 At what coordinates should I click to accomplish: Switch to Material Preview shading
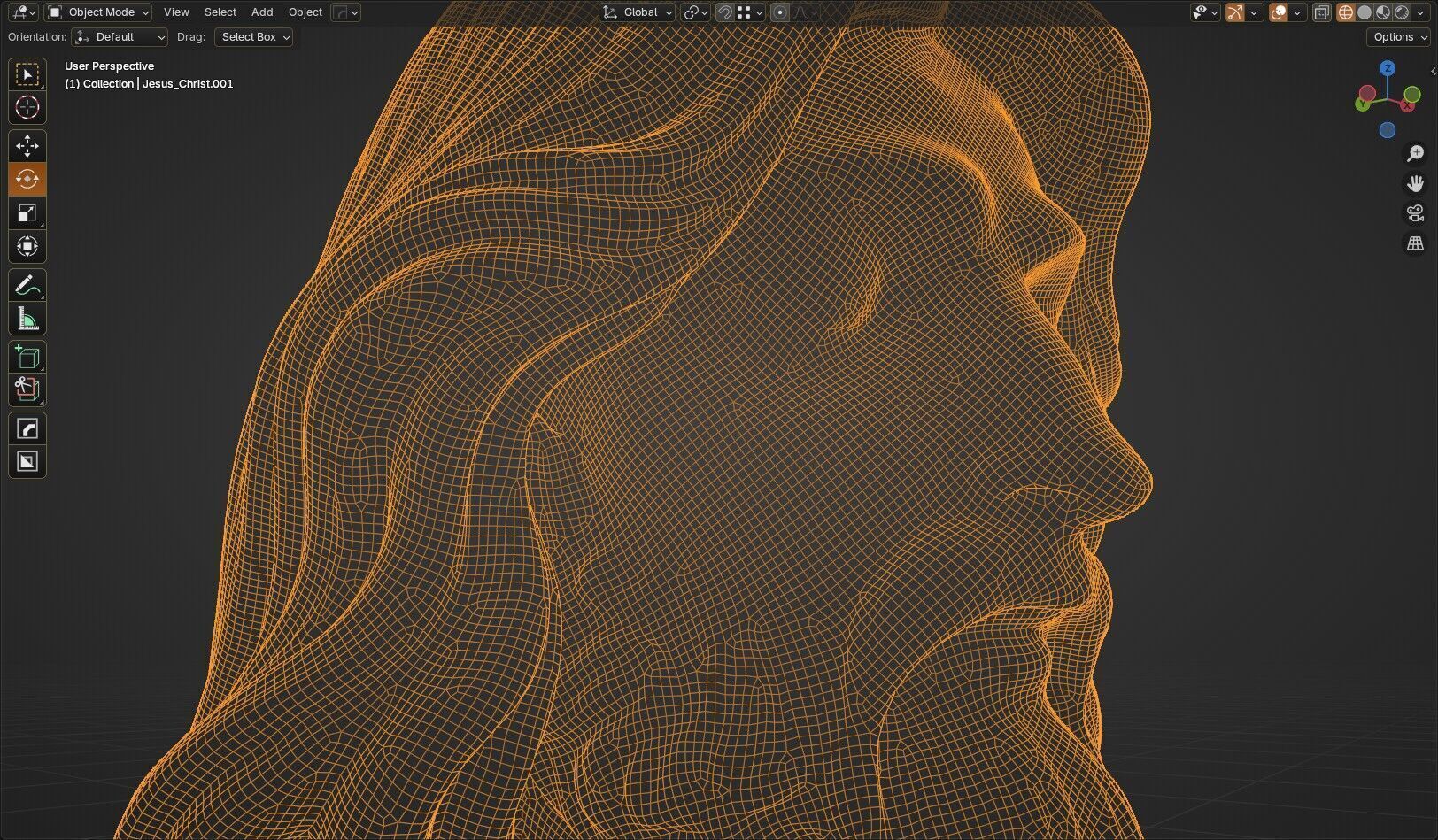[1383, 12]
